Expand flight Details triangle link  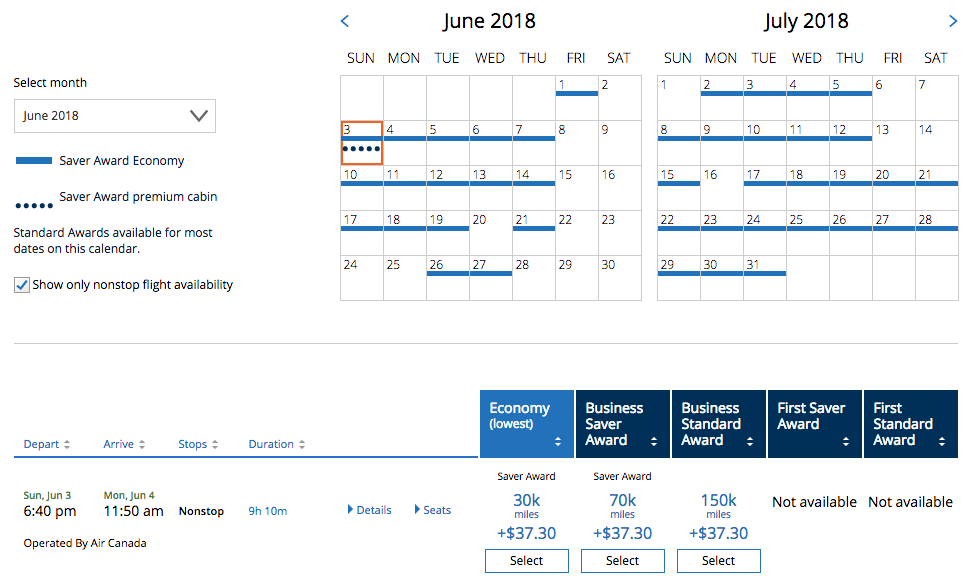[x=369, y=510]
